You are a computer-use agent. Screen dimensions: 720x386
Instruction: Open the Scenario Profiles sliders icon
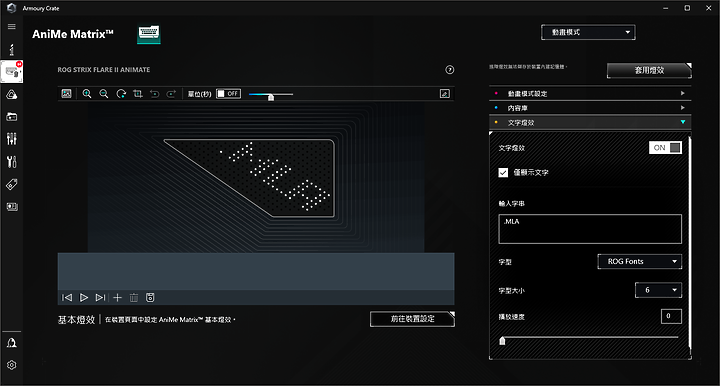(11, 139)
